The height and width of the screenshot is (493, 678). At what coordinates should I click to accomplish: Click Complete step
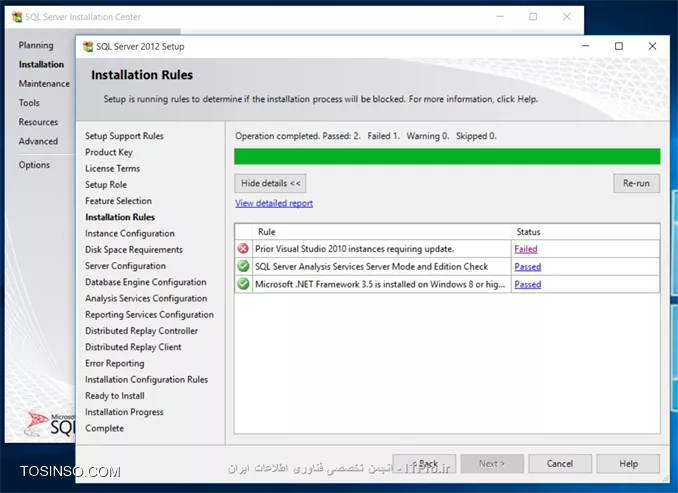[x=104, y=428]
